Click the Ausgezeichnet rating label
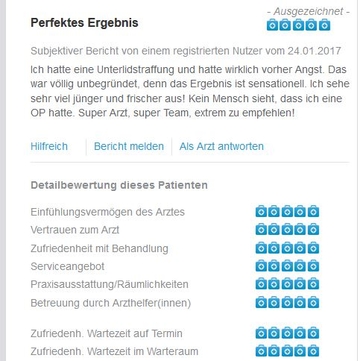The image size is (360, 361). (308, 12)
